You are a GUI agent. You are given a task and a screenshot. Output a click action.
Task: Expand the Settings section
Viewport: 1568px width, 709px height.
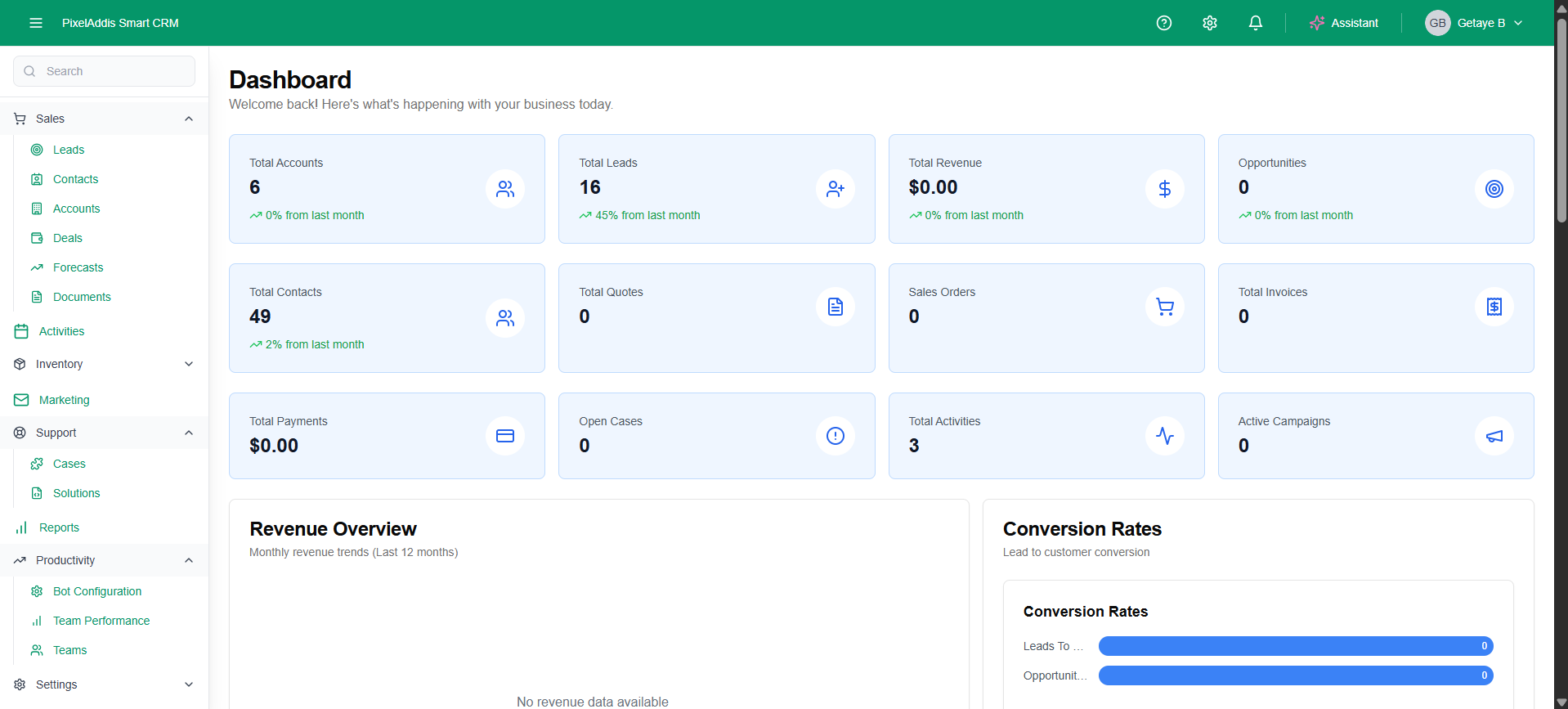[x=105, y=684]
